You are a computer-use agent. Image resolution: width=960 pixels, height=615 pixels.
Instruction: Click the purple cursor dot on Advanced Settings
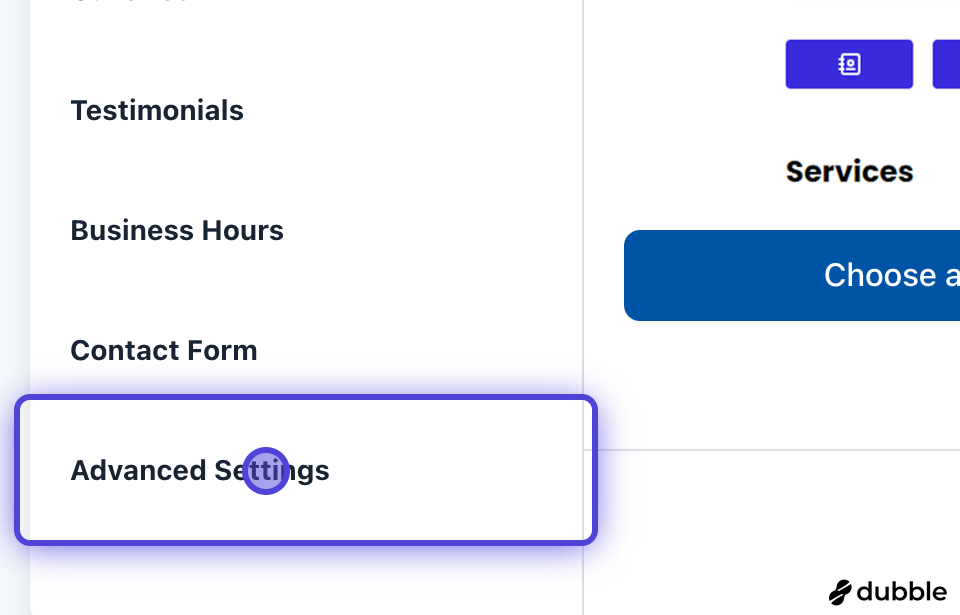266,470
